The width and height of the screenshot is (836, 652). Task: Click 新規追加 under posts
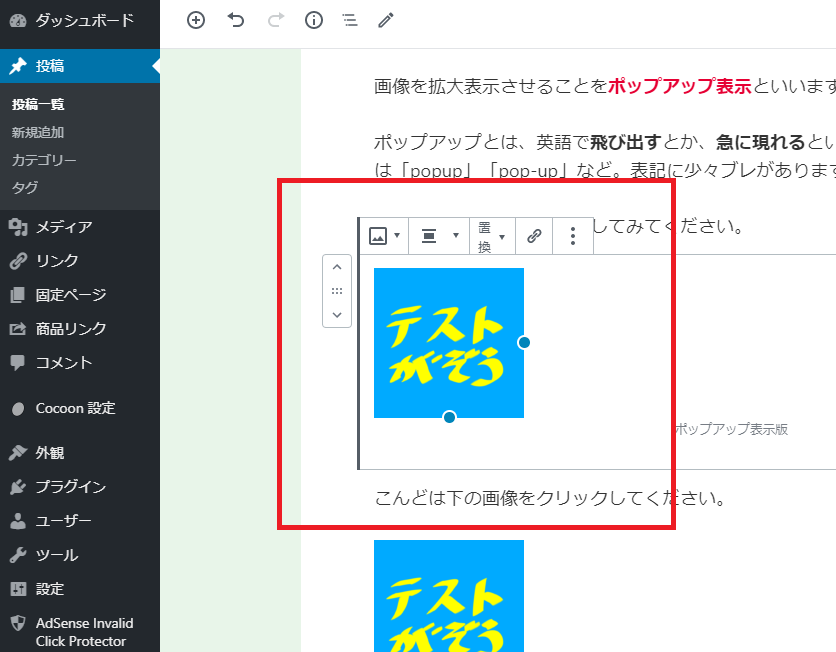pos(38,132)
